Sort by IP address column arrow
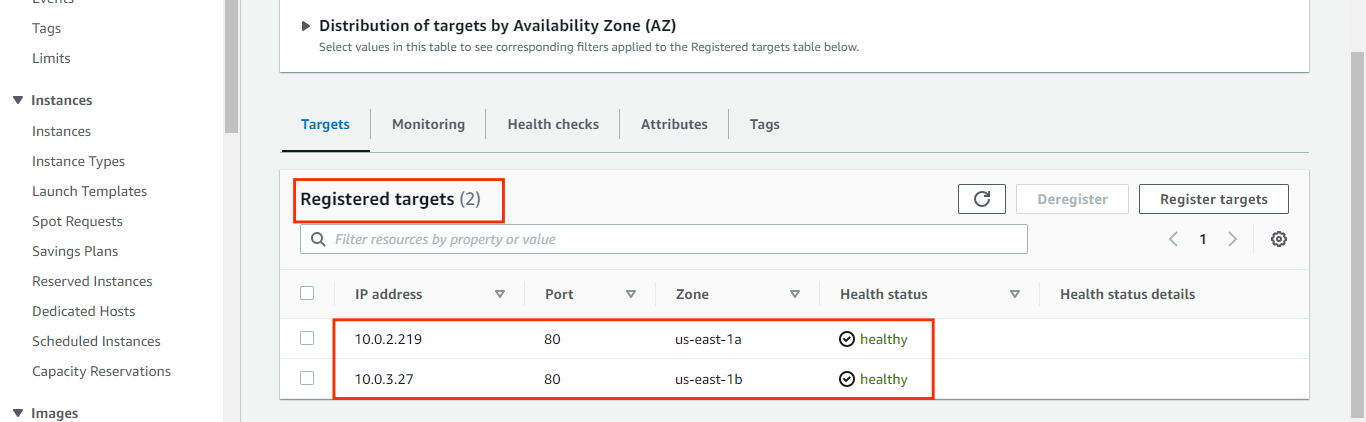 pyautogui.click(x=500, y=294)
